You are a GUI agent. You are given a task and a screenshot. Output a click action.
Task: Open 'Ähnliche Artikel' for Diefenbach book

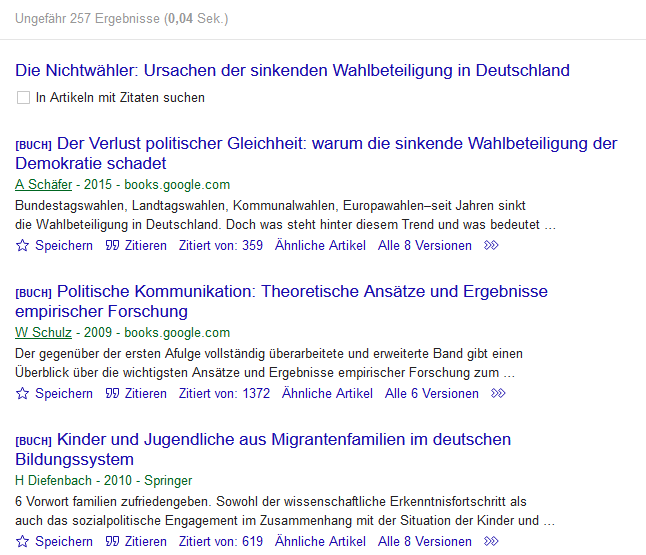(x=320, y=541)
